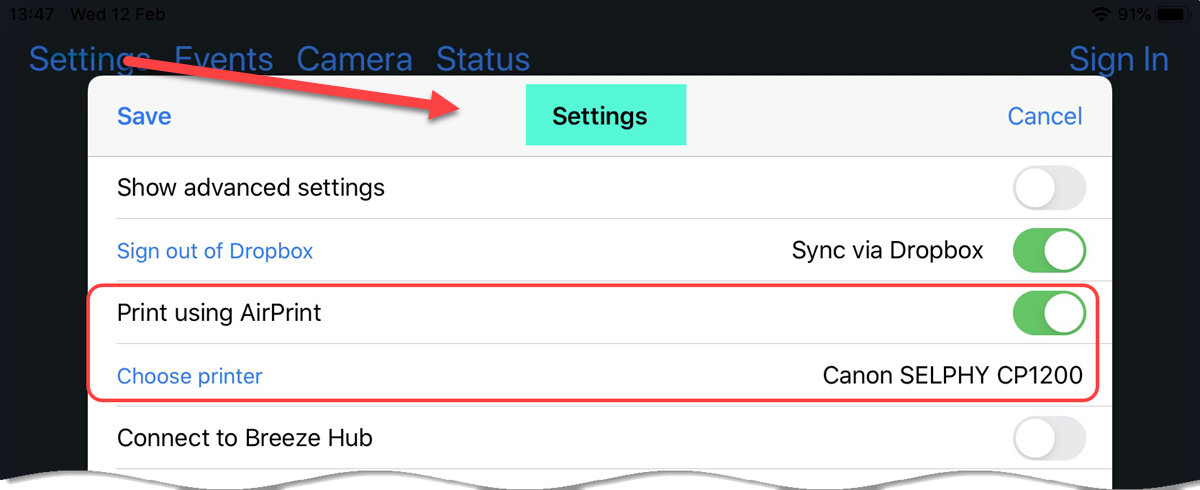Toggle Show advanced settings switch
Viewport: 1200px width, 490px height.
pos(1049,188)
